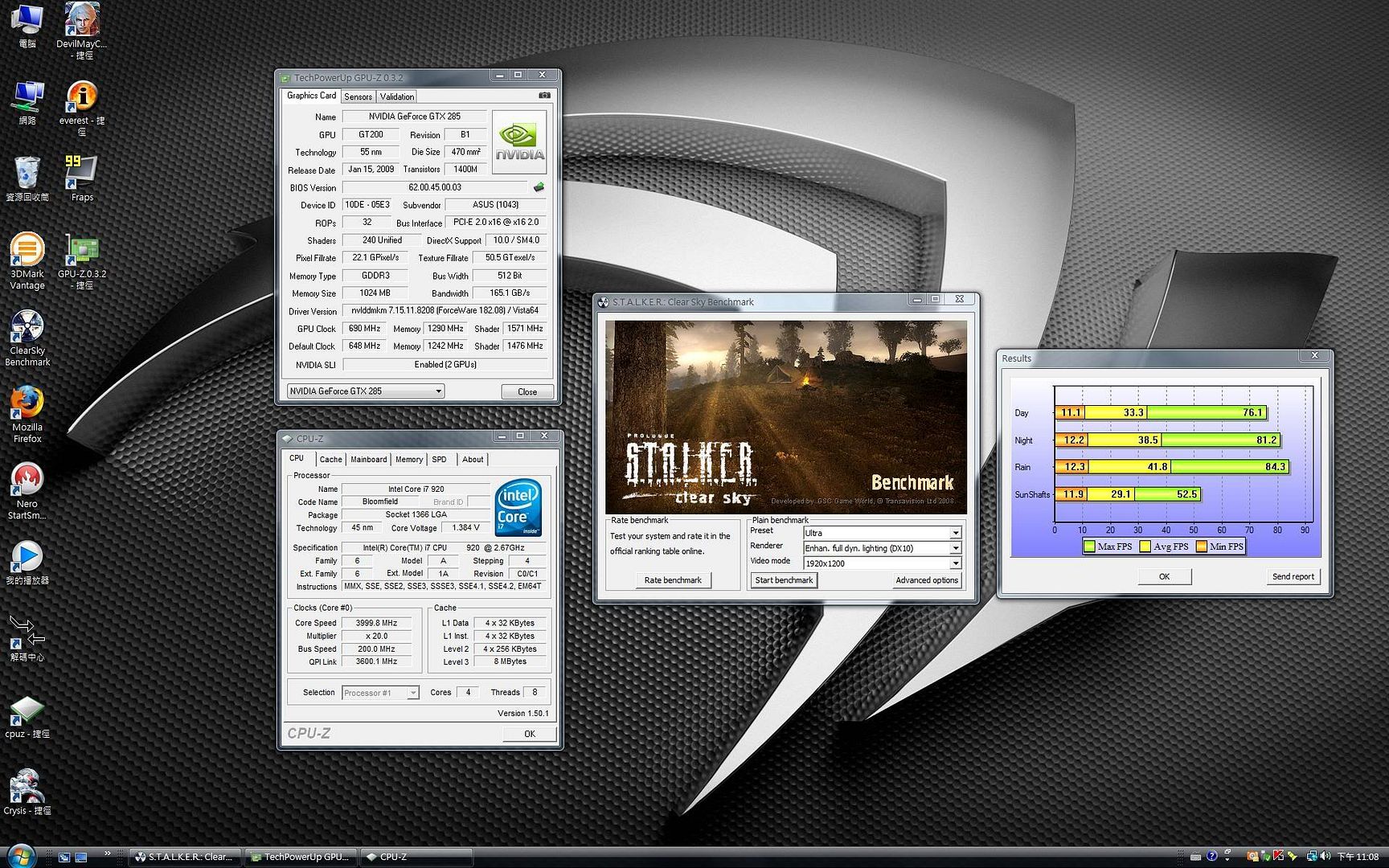Expand the Preset Ultra dropdown

955,533
